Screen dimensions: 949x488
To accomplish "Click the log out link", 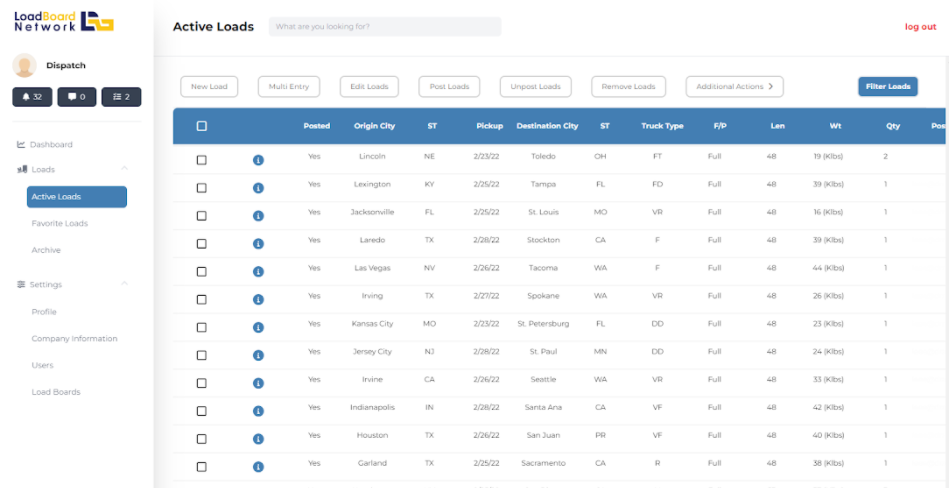I will click(x=921, y=27).
